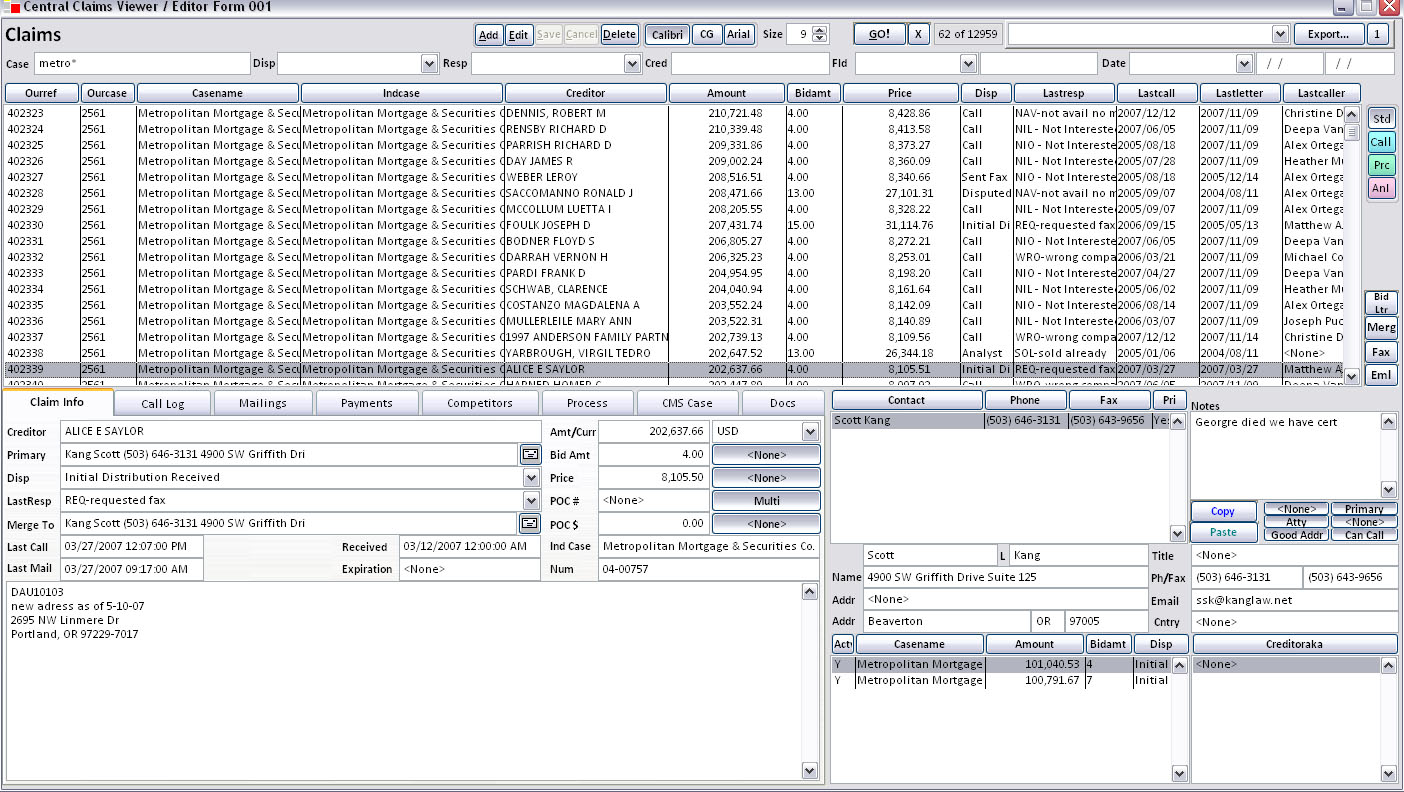Click the Export... button

(x=1328, y=34)
